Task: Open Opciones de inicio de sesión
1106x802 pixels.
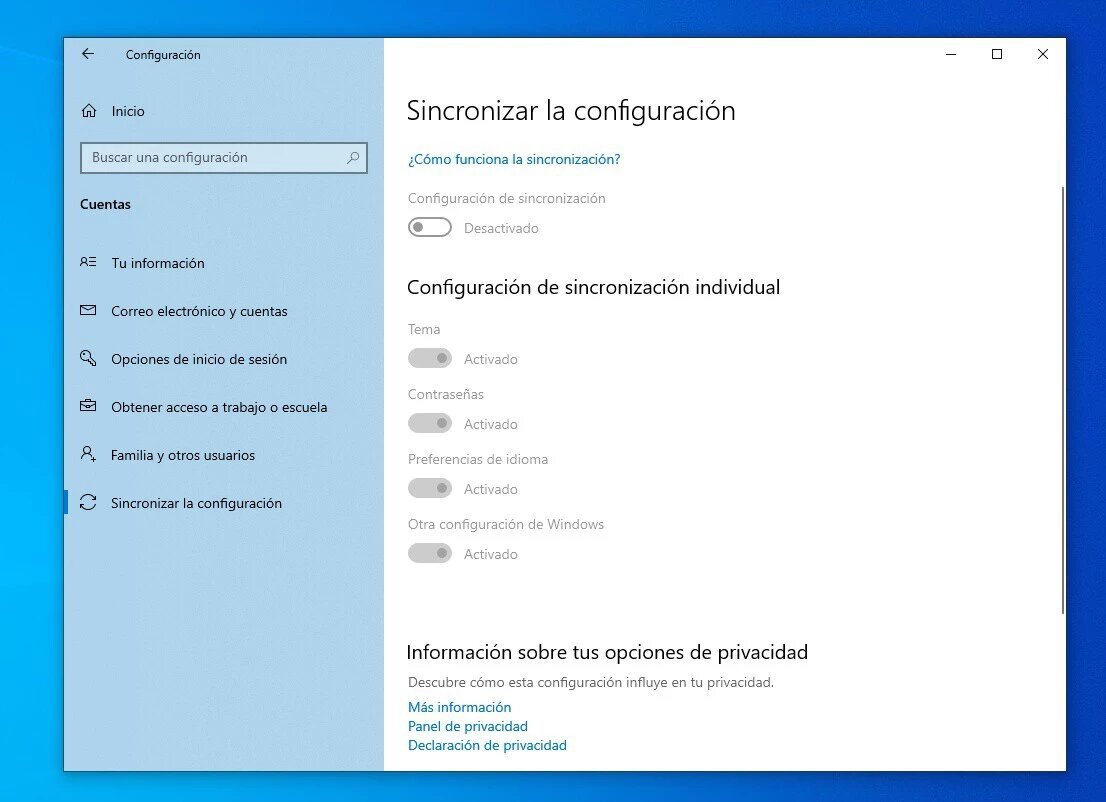Action: [x=199, y=359]
